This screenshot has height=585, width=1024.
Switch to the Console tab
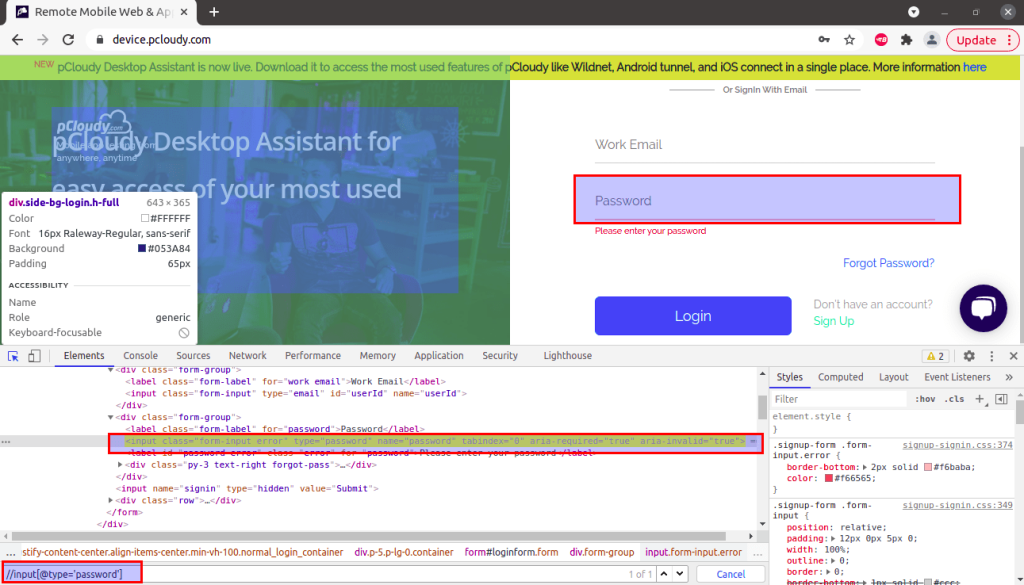(x=140, y=356)
